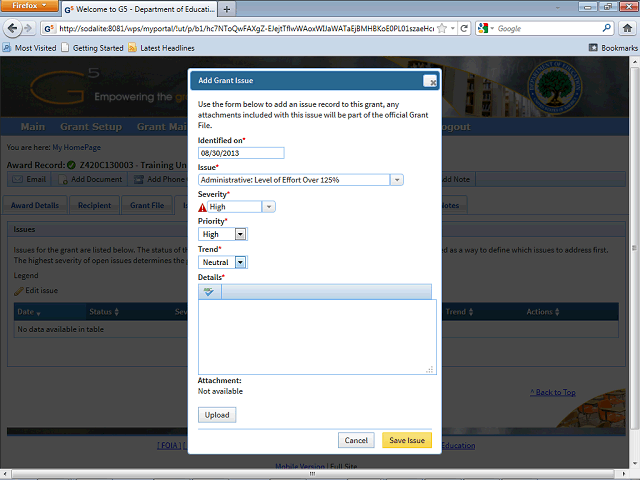Click the Google search magnifier icon
The image size is (640, 480).
[x=607, y=28]
